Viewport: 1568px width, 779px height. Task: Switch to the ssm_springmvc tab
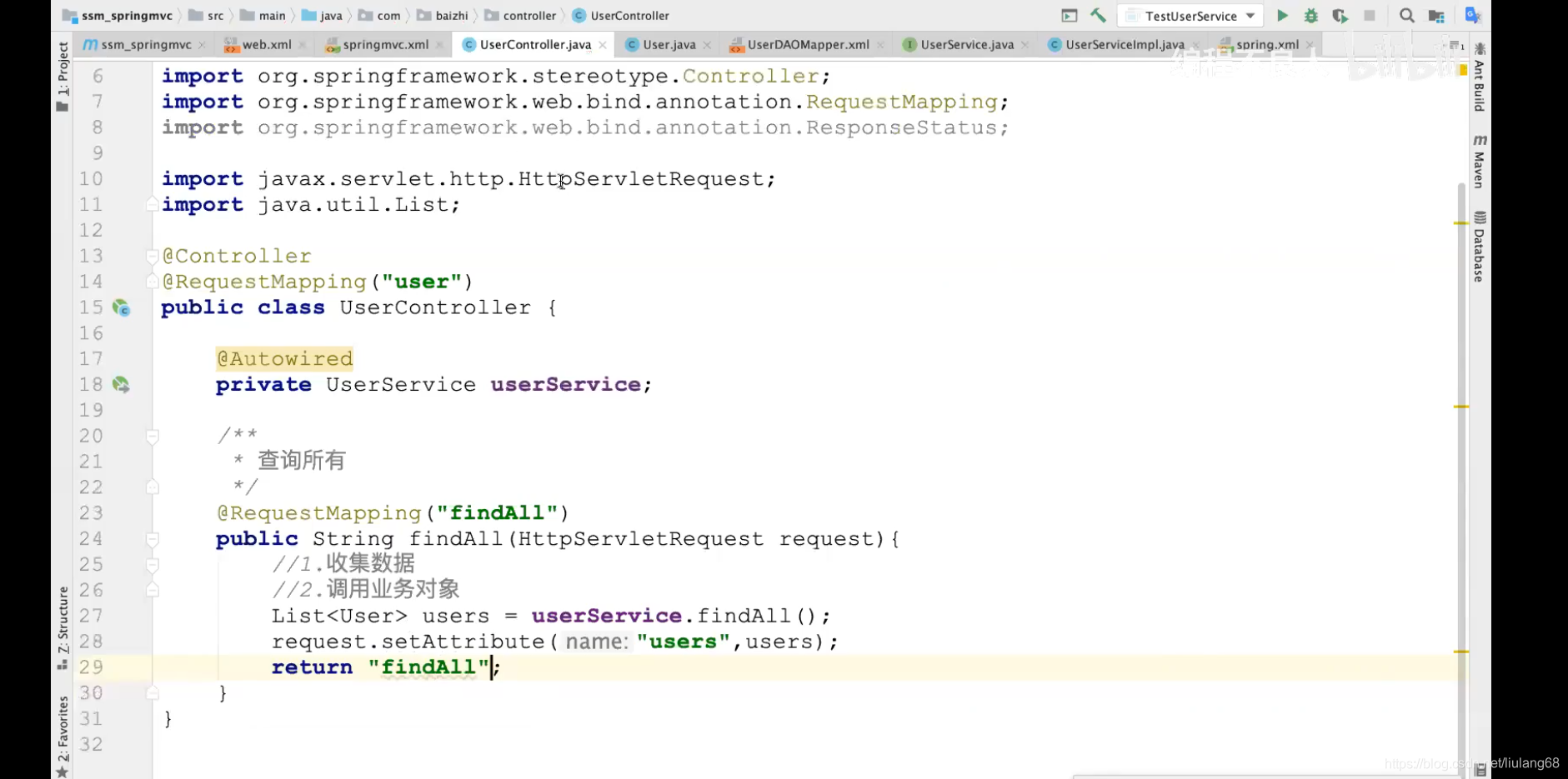(144, 45)
